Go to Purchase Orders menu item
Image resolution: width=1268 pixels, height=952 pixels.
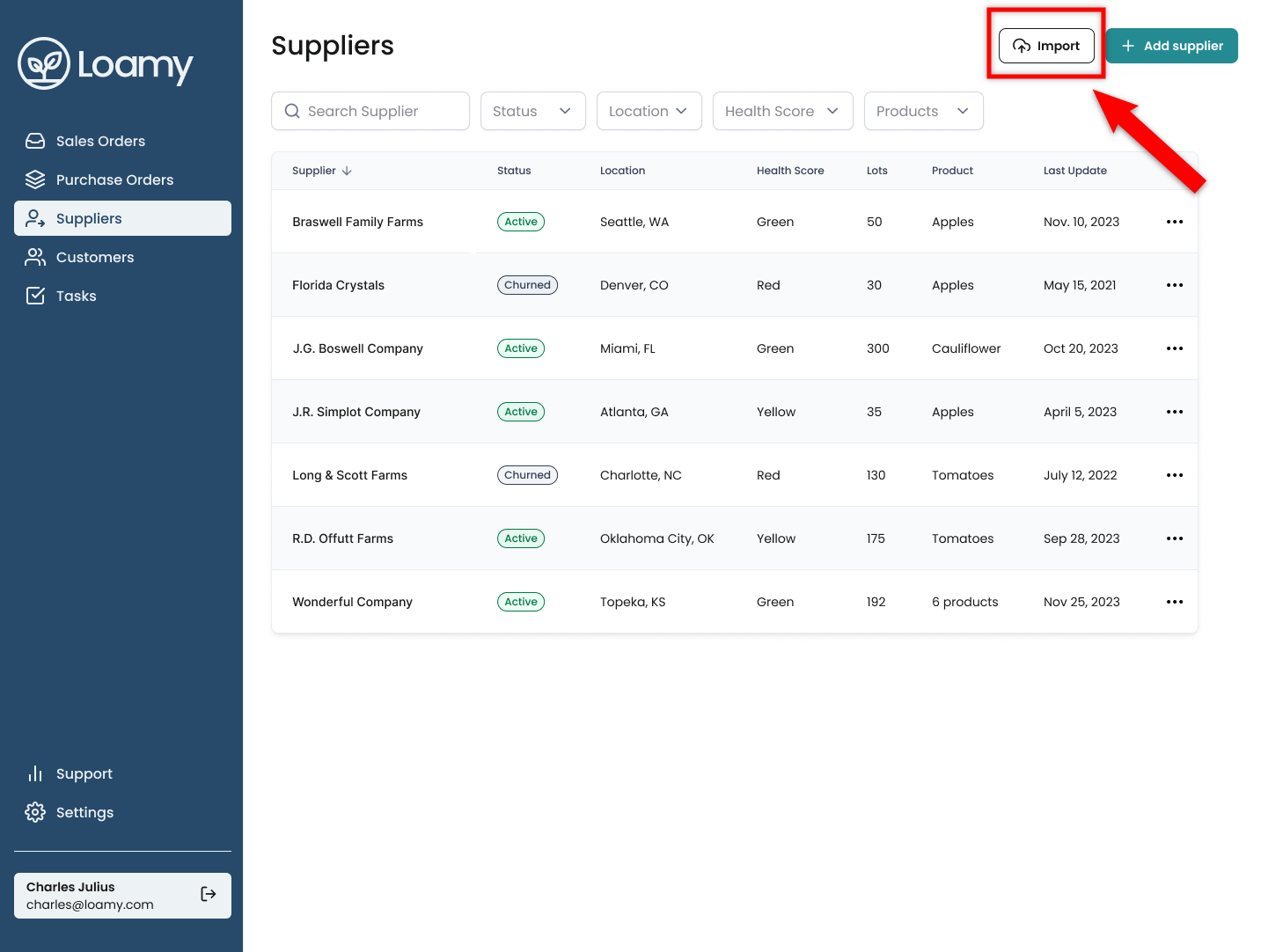122,179
